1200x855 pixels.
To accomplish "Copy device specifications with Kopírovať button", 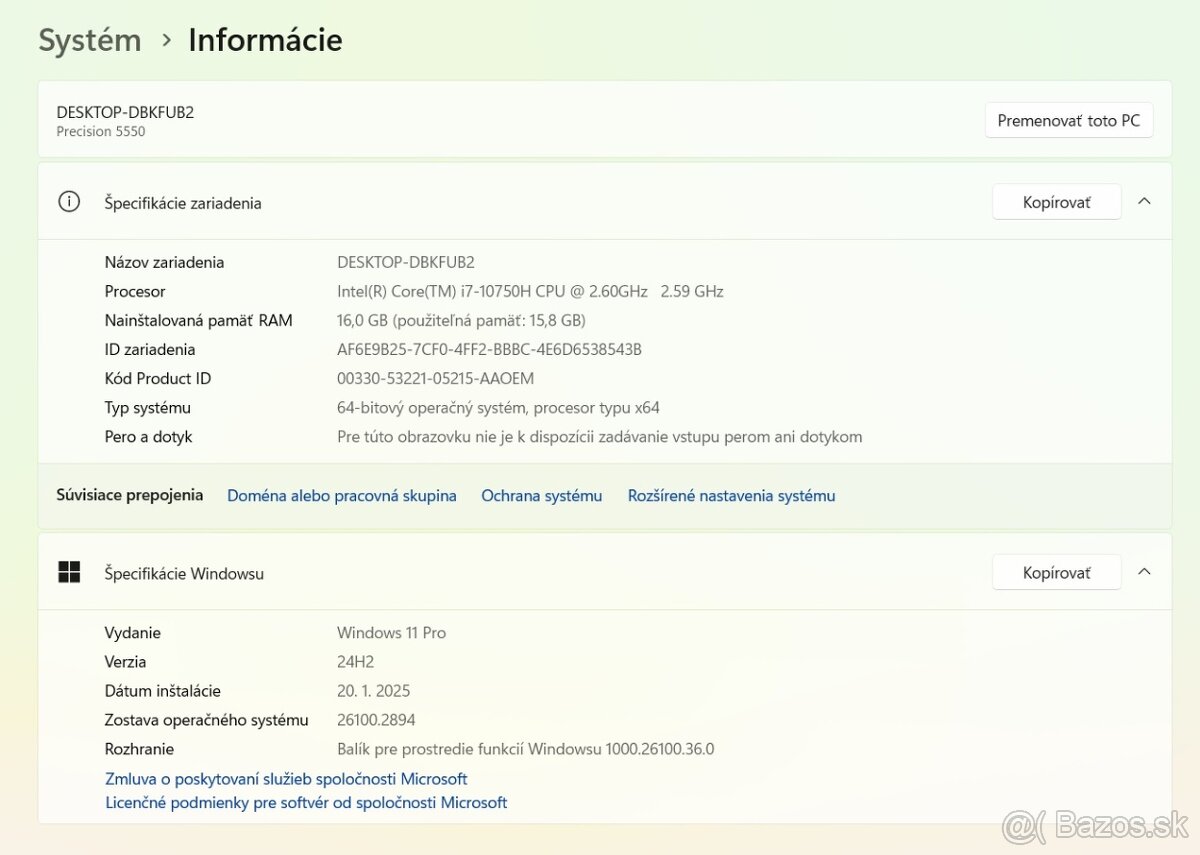I will (x=1056, y=200).
